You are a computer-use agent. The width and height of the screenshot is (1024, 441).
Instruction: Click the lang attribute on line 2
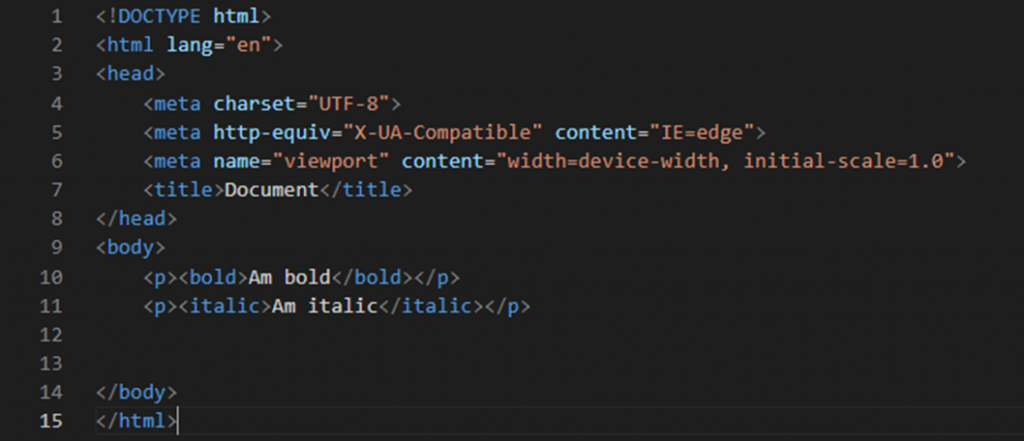click(189, 45)
